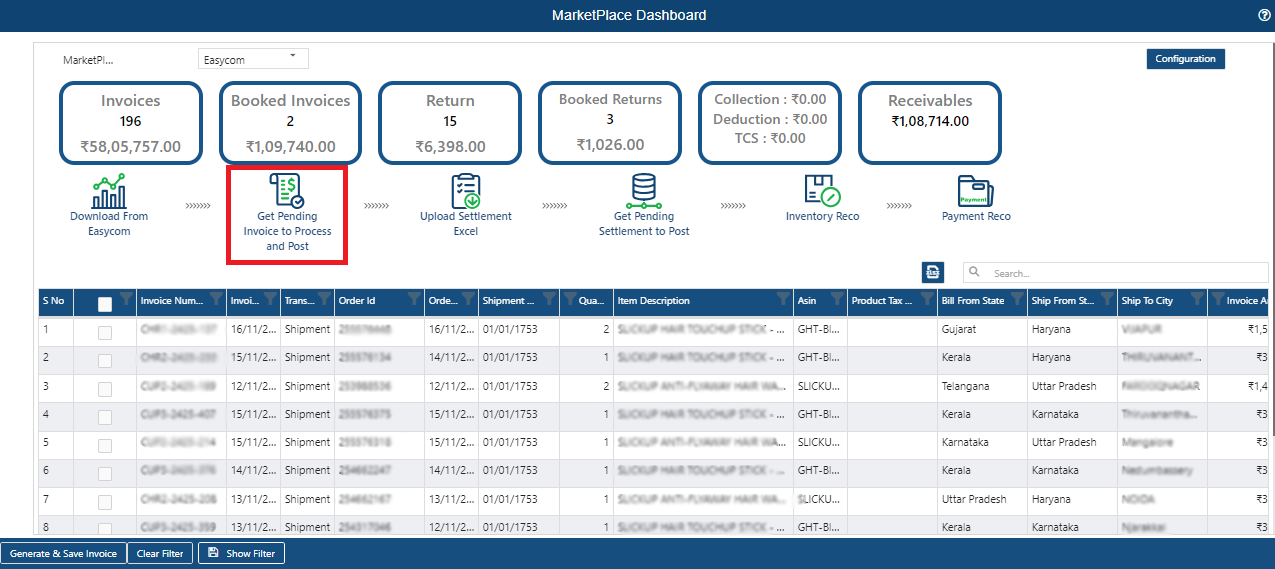The image size is (1275, 569).
Task: Open Get Pending Invoice to Process icon
Action: (287, 190)
